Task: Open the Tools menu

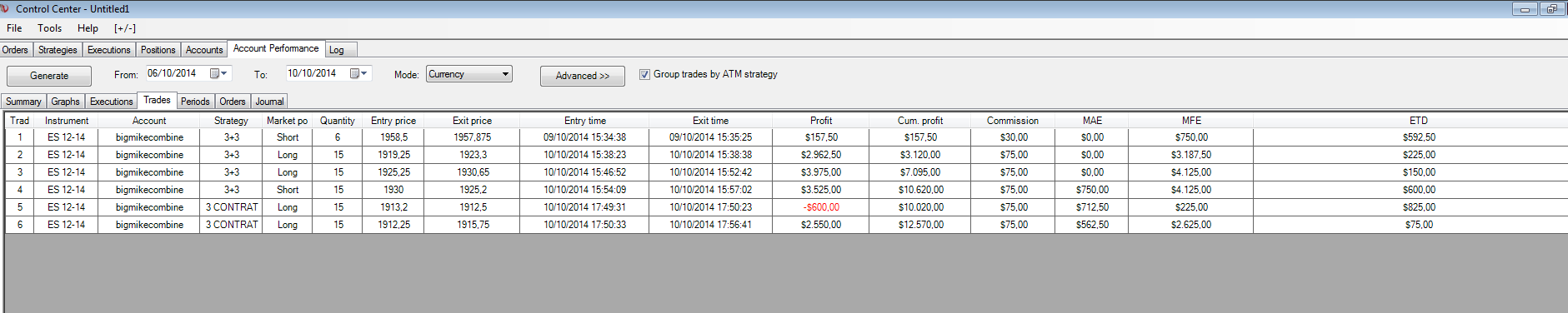Action: pos(49,27)
